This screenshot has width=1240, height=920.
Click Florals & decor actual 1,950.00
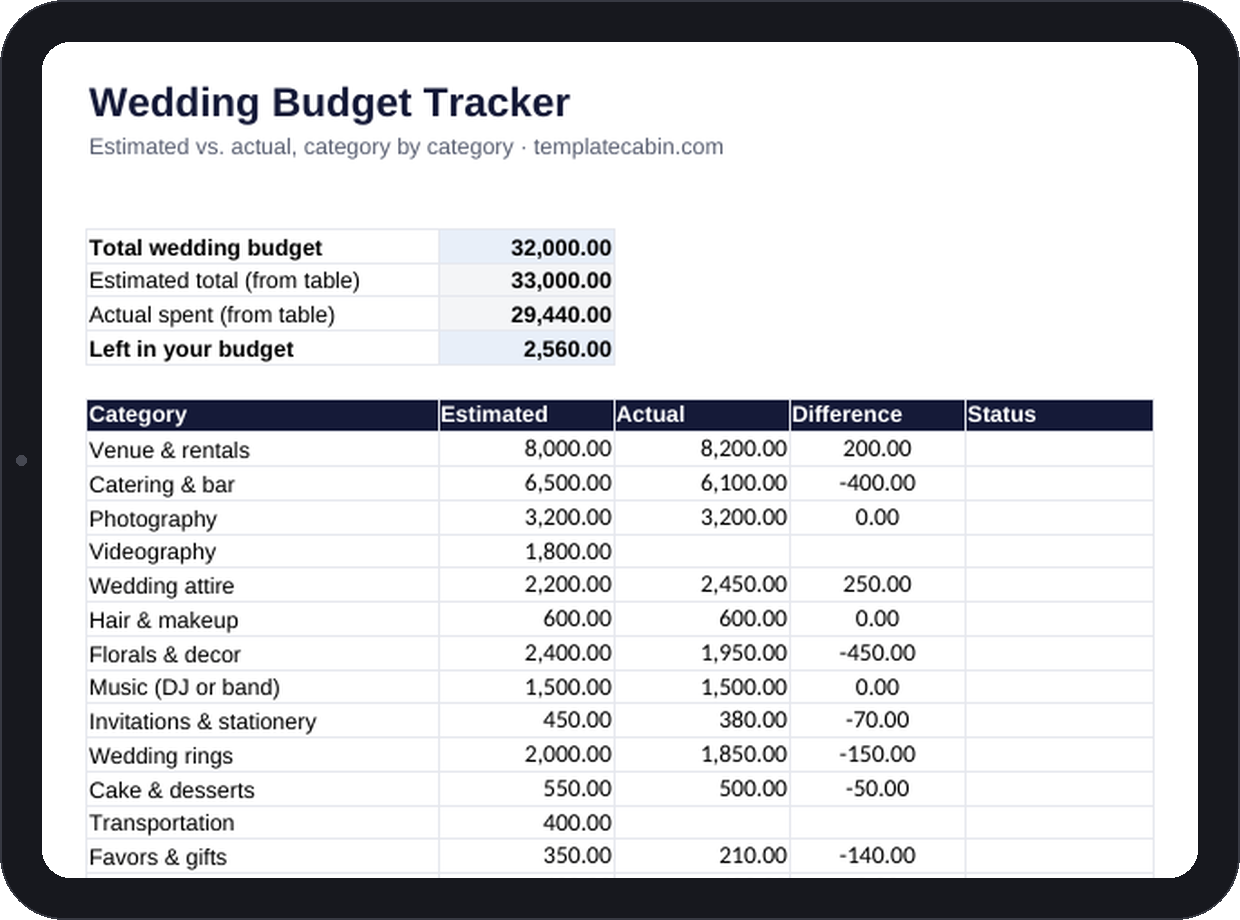702,654
